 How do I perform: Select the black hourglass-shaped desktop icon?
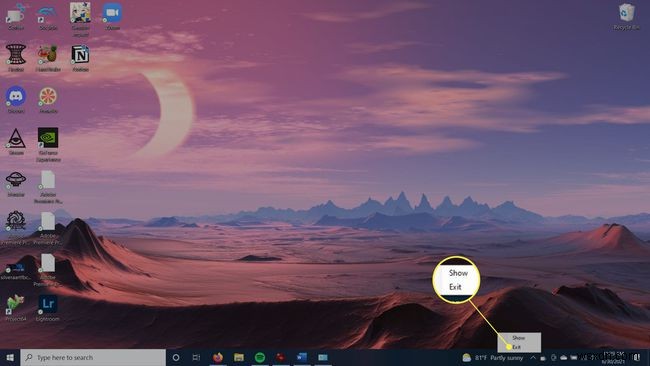point(16,58)
